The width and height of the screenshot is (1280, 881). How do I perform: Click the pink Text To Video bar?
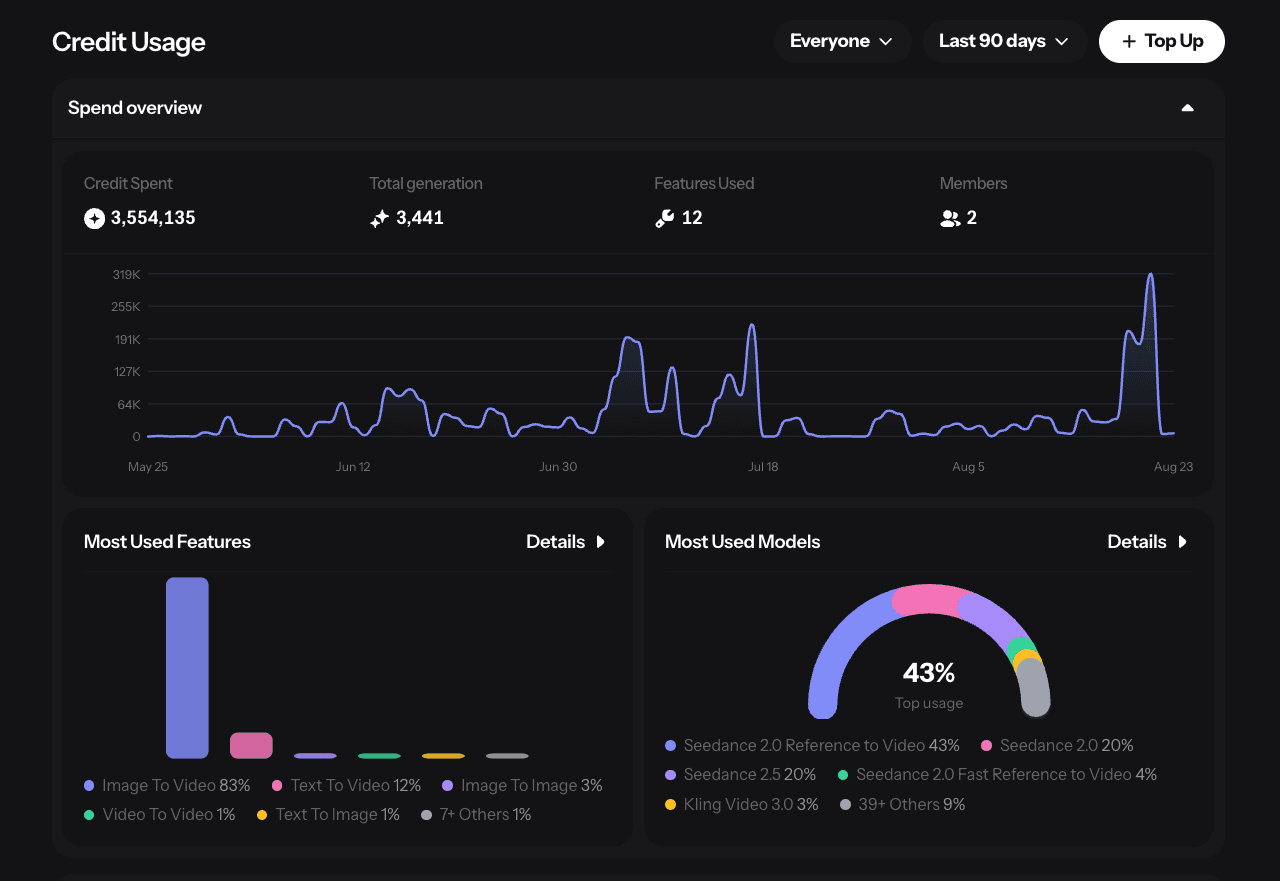251,745
